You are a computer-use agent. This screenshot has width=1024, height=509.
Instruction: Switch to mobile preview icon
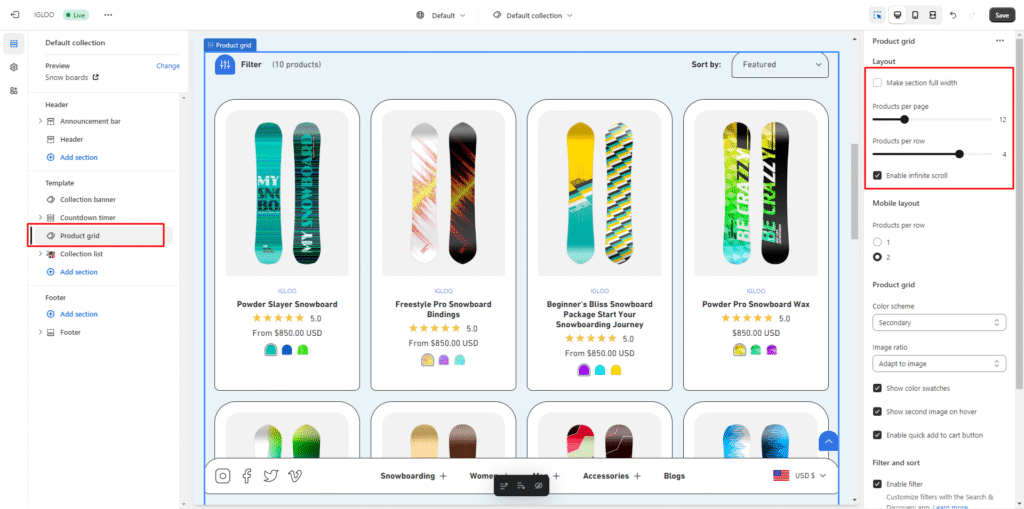tap(915, 15)
